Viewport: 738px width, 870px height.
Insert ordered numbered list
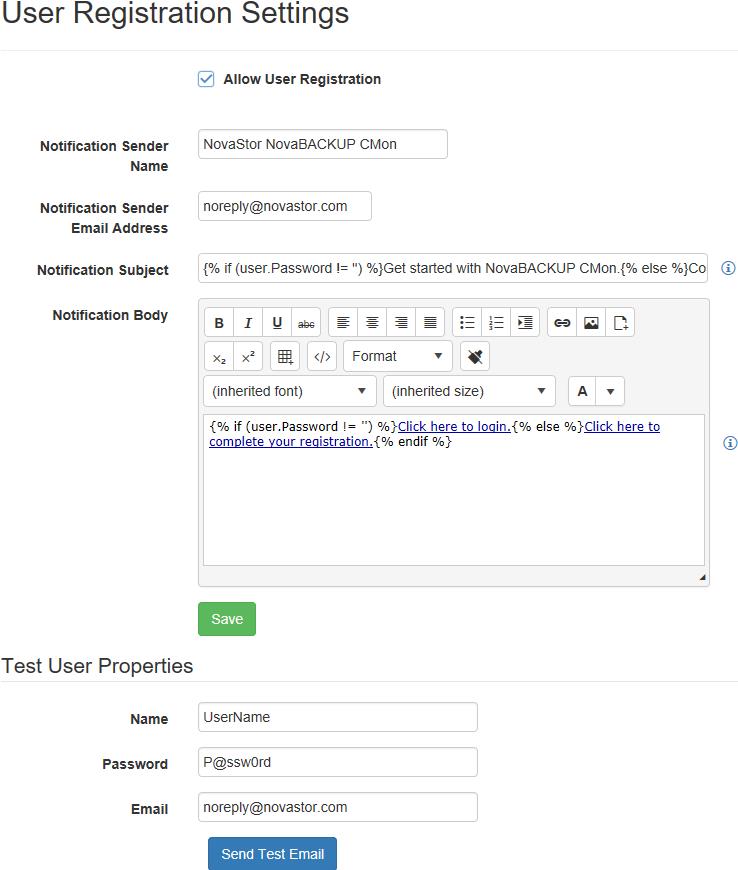(x=496, y=322)
